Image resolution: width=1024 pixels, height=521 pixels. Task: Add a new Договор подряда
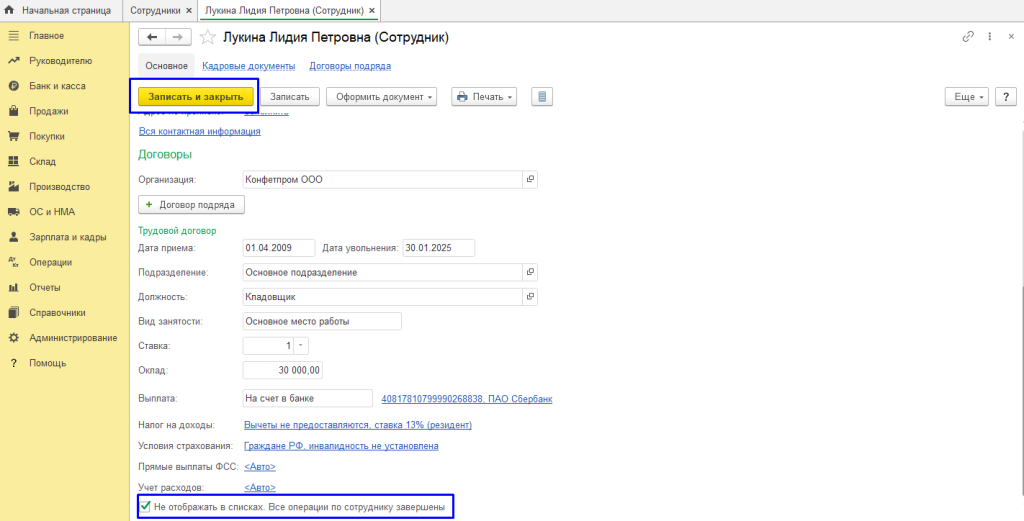coord(191,204)
